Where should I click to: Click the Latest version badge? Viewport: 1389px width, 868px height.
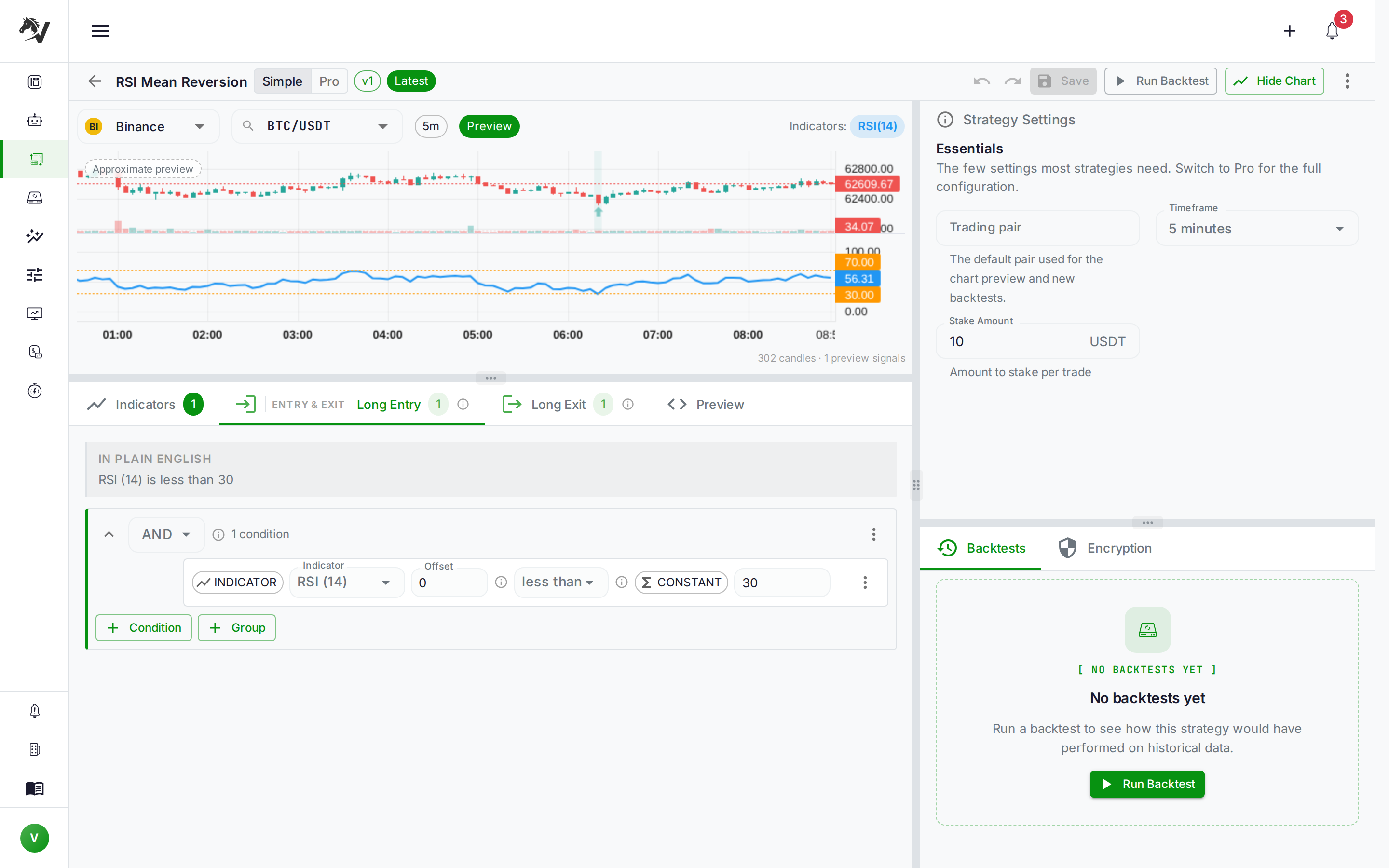click(411, 81)
